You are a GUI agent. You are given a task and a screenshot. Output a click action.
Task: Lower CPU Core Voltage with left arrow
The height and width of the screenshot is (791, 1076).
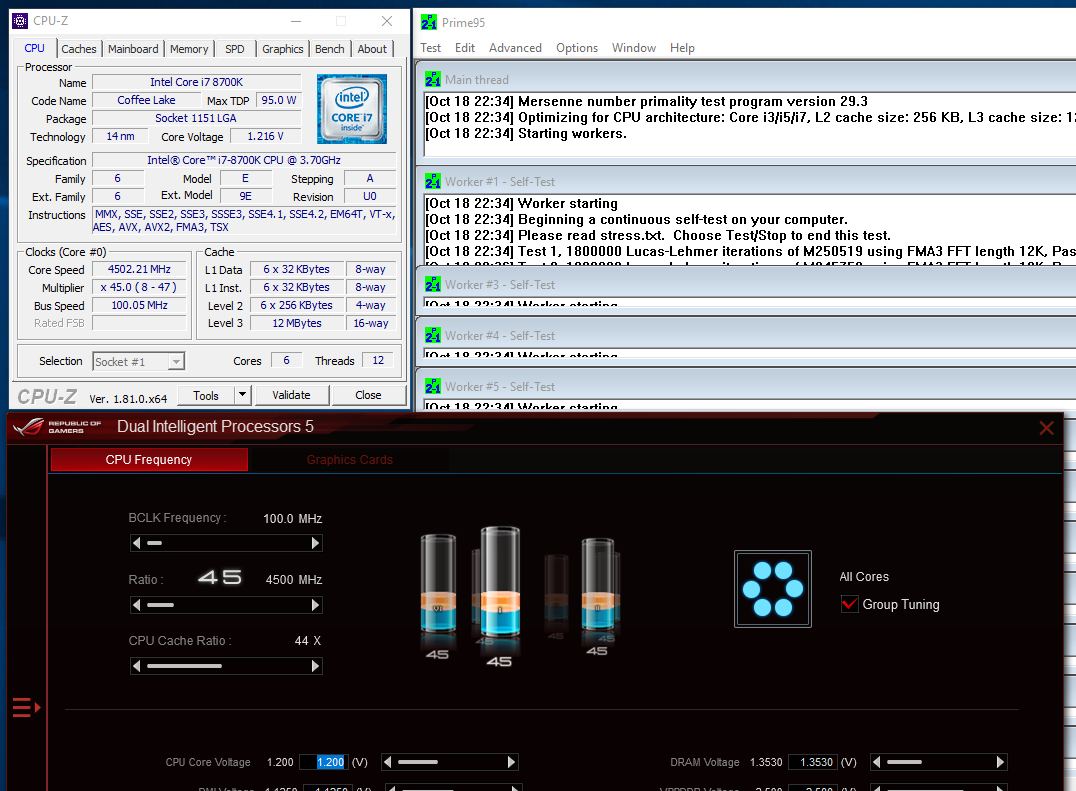(x=388, y=762)
